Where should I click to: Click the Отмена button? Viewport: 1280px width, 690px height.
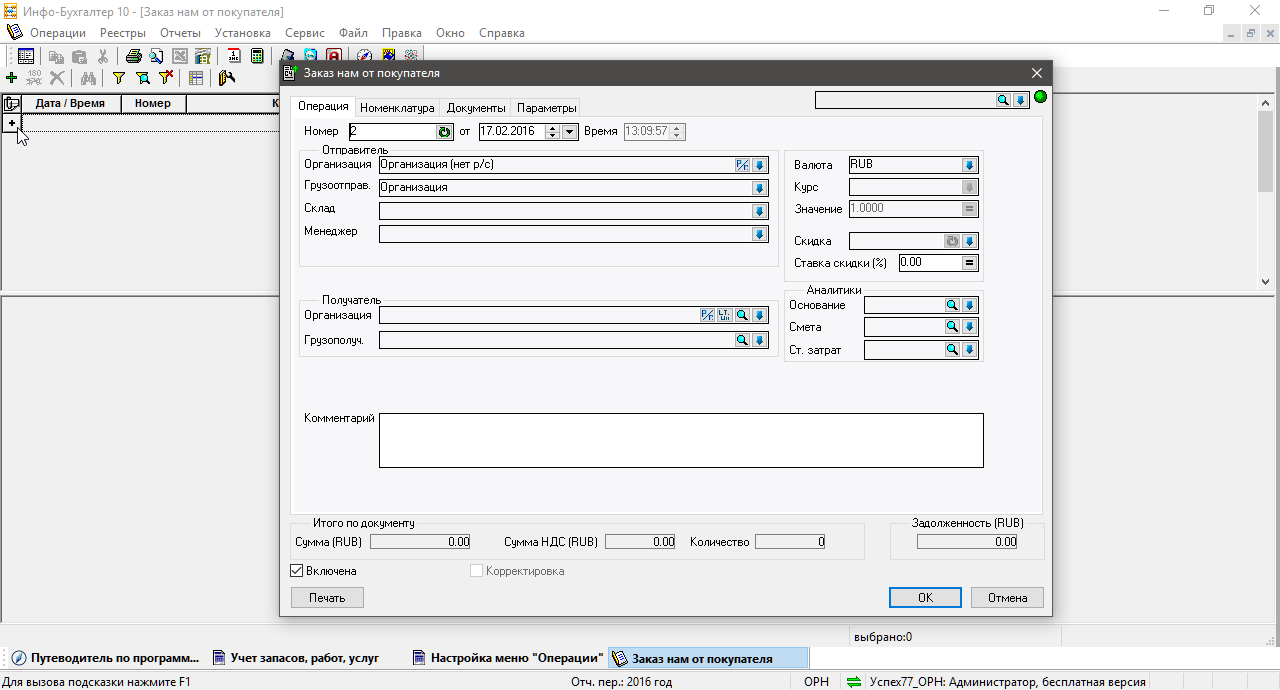[1007, 597]
